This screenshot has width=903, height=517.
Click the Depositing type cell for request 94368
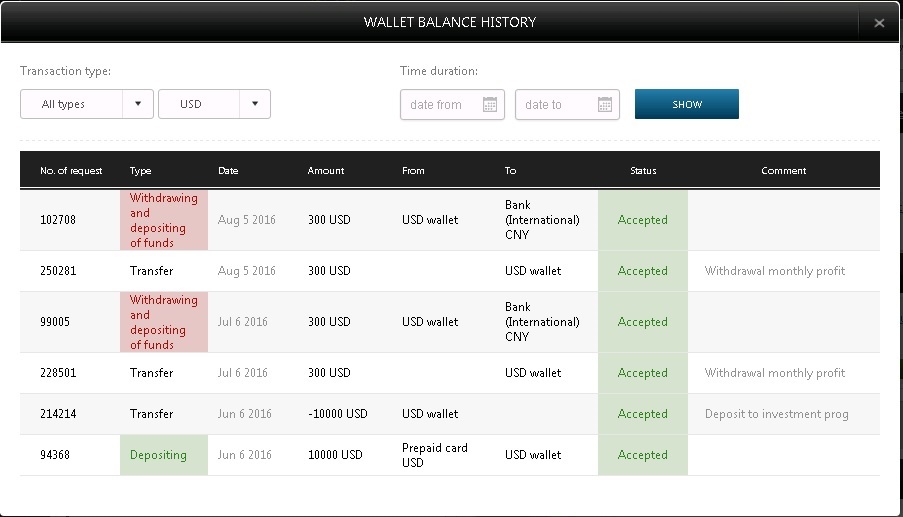(158, 455)
